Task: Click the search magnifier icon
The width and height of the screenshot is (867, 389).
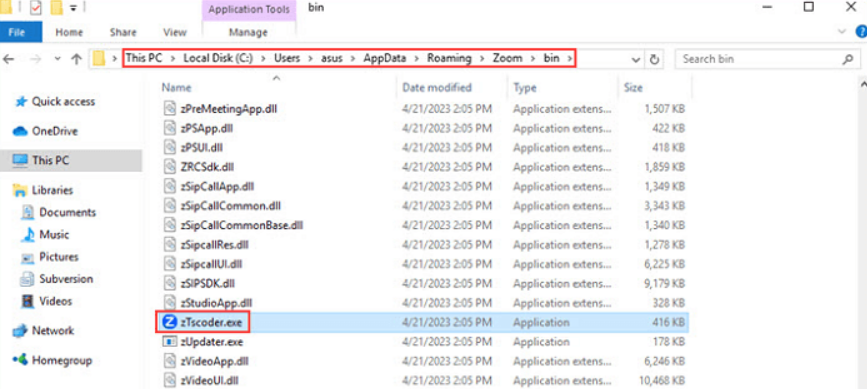Action: point(847,59)
